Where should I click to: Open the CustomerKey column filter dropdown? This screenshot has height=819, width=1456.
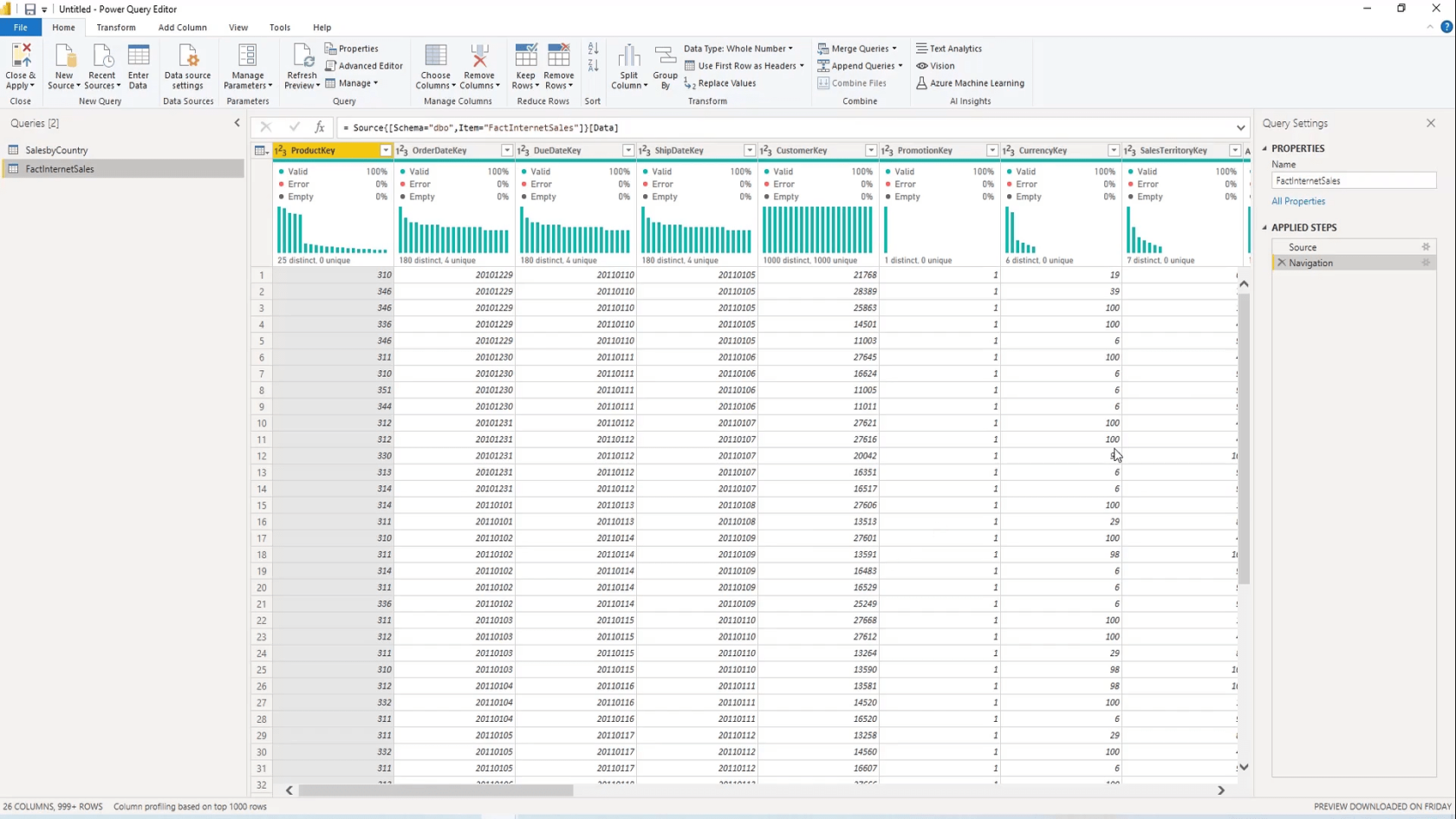point(871,151)
